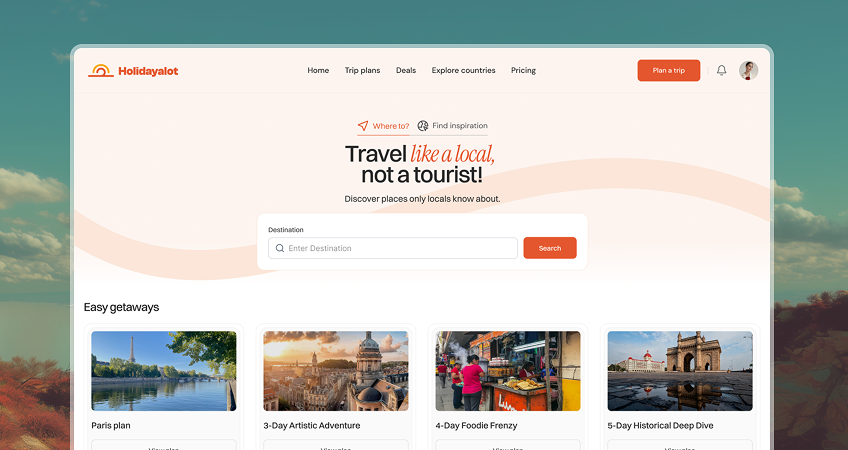The width and height of the screenshot is (848, 450).
Task: Click the Holidayalot brand name link
Action: [148, 71]
